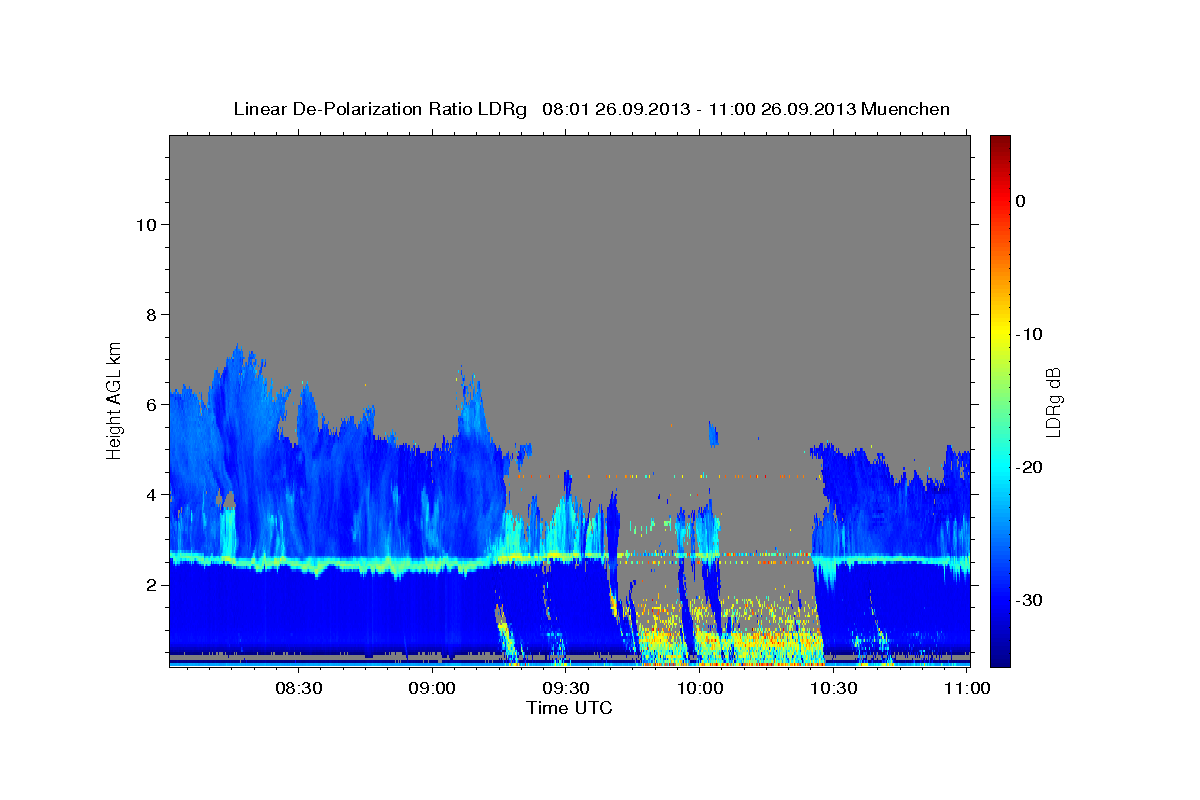This screenshot has height=800, width=1200.
Task: Click the height tick label 4
Action: (x=150, y=494)
